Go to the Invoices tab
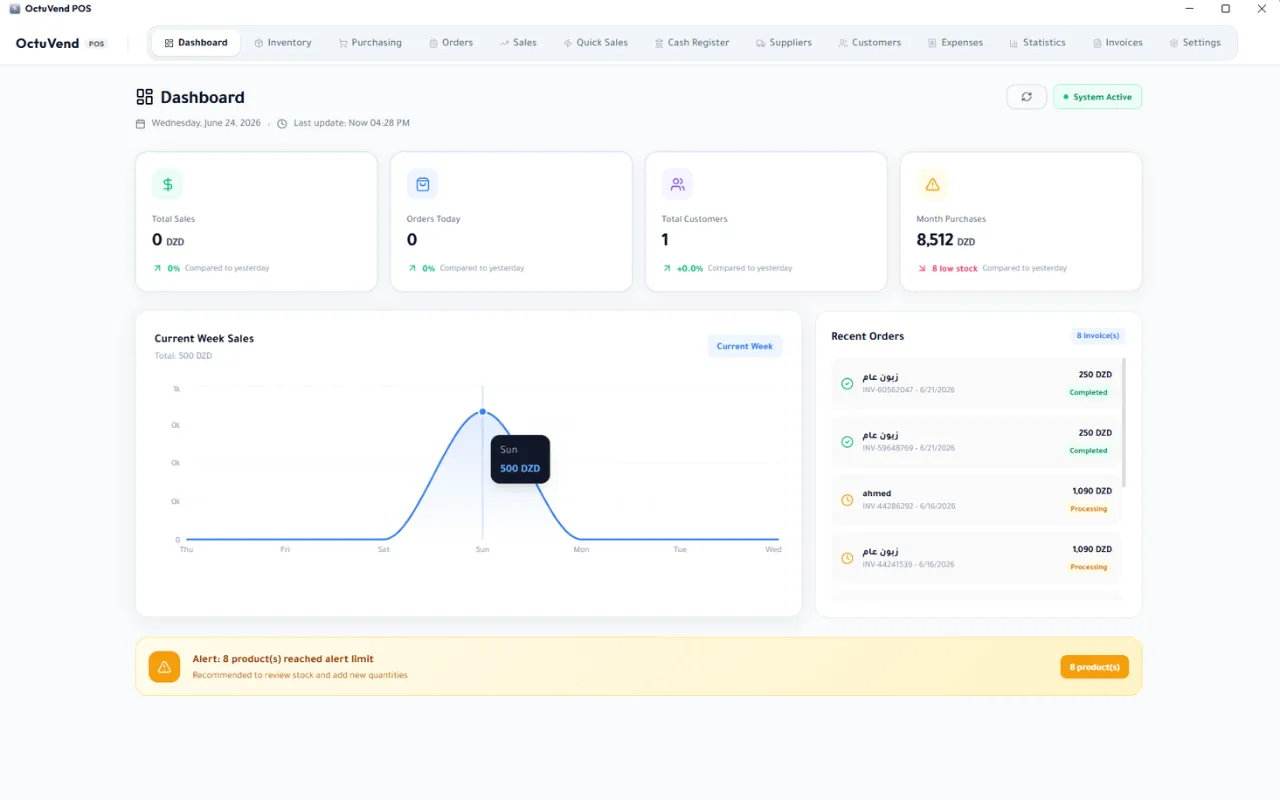This screenshot has height=800, width=1280. click(x=1118, y=43)
